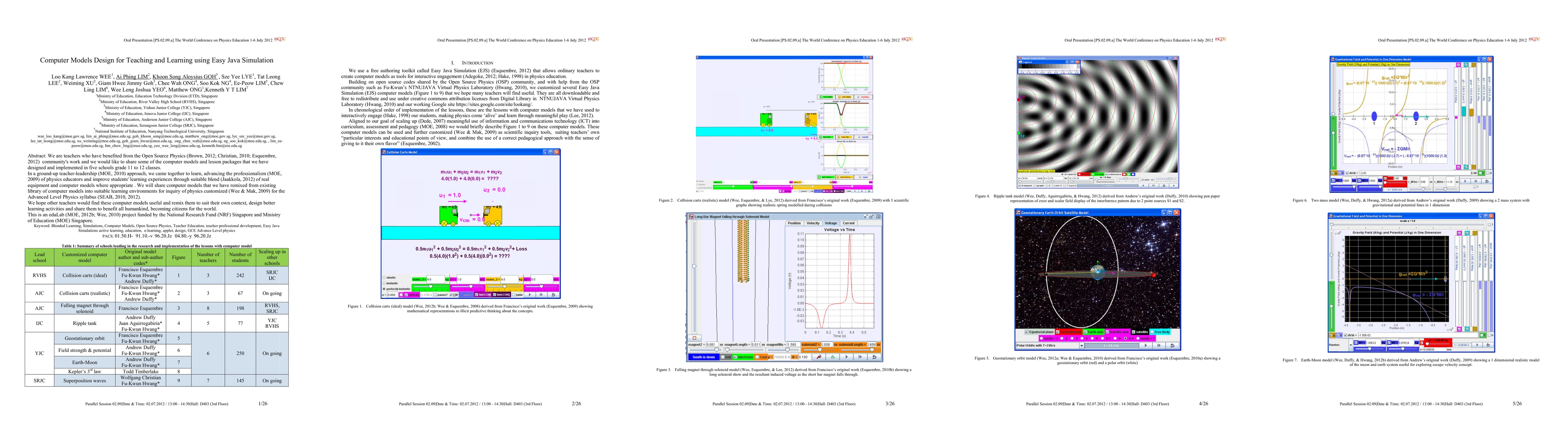Enable the Free Body checkbox
Screen dimensions: 1568x444
coord(1152,332)
